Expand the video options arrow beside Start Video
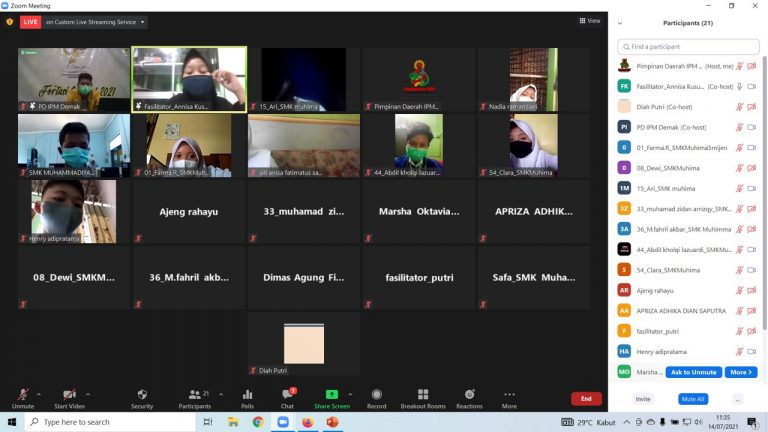The width and height of the screenshot is (768, 432). coord(88,394)
